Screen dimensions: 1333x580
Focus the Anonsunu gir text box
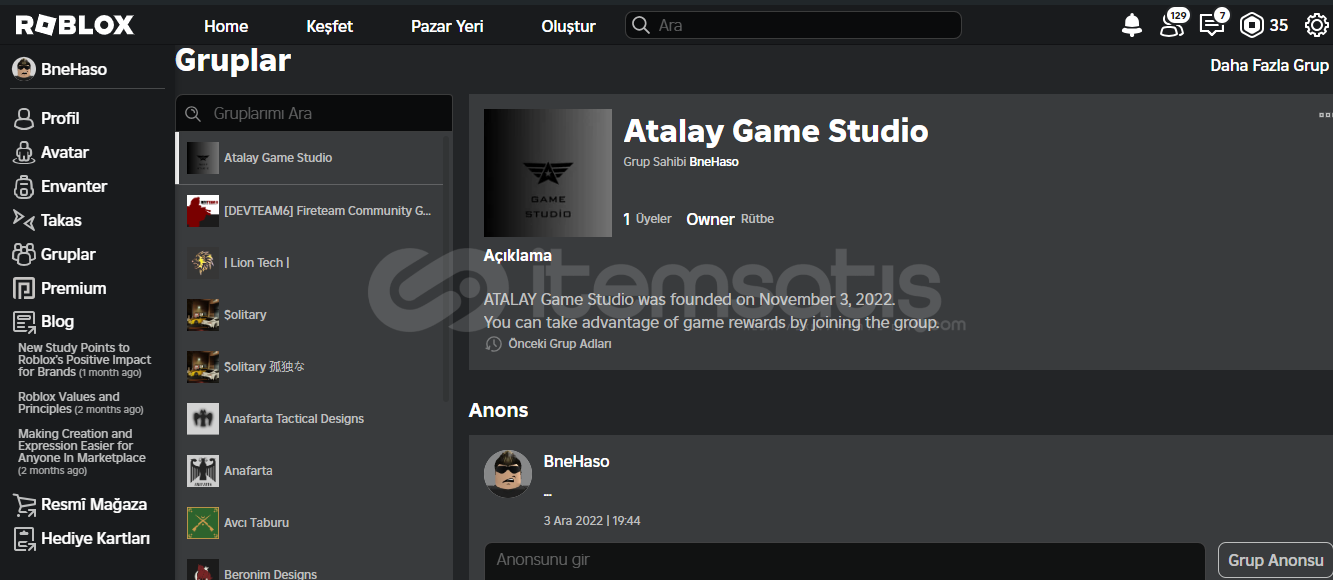pos(845,560)
